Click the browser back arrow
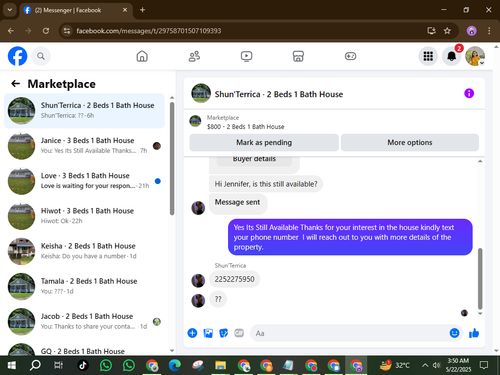500x375 pixels. (11, 31)
